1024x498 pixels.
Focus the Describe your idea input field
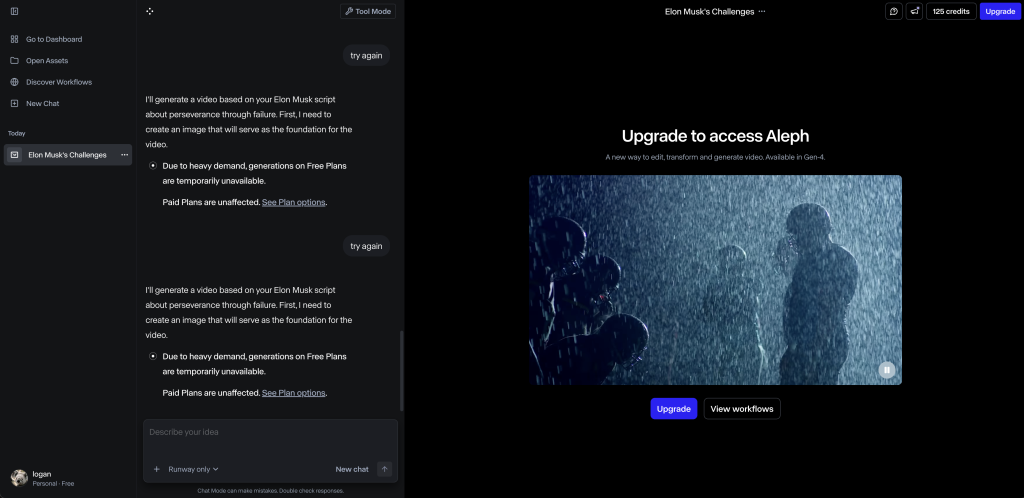coord(270,433)
